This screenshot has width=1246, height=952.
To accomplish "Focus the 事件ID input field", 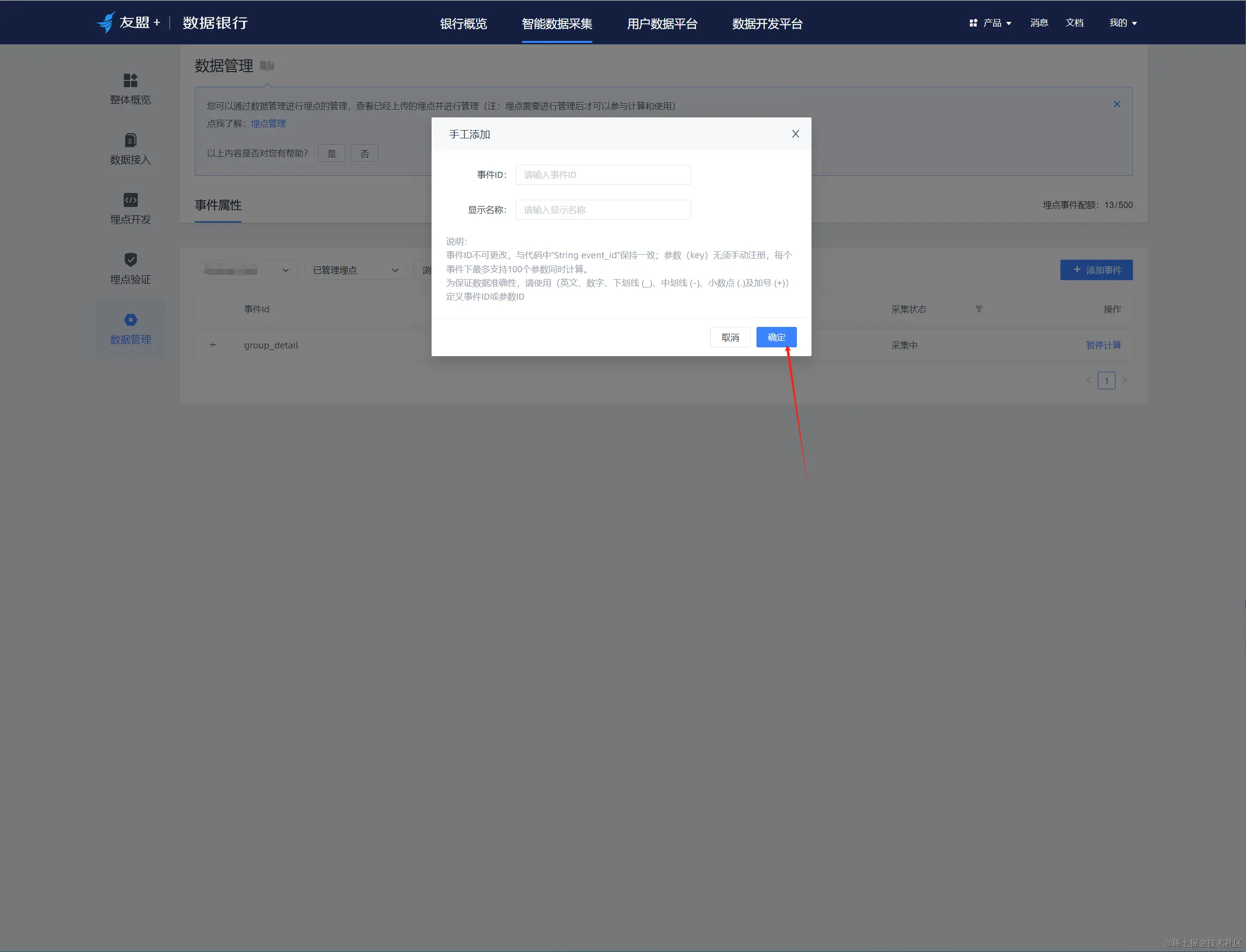I will point(603,174).
